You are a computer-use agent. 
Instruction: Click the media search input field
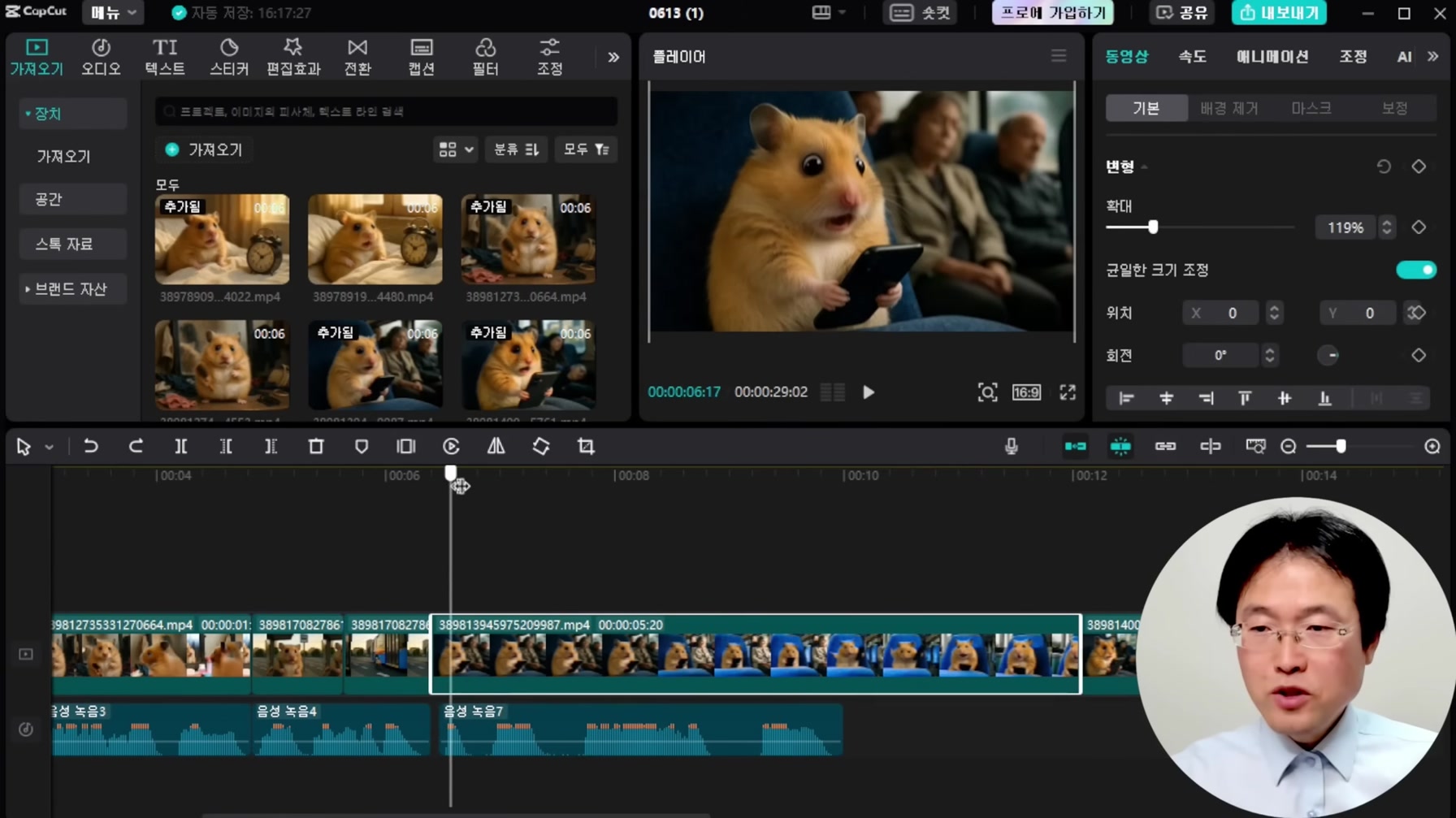pos(386,111)
